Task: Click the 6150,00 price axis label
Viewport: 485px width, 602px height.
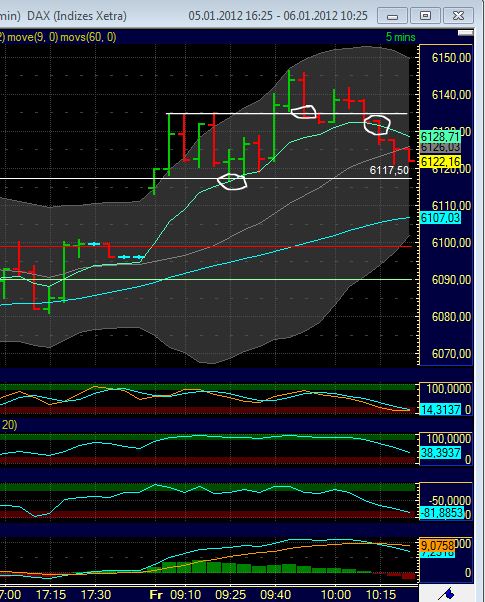Action: (x=451, y=58)
